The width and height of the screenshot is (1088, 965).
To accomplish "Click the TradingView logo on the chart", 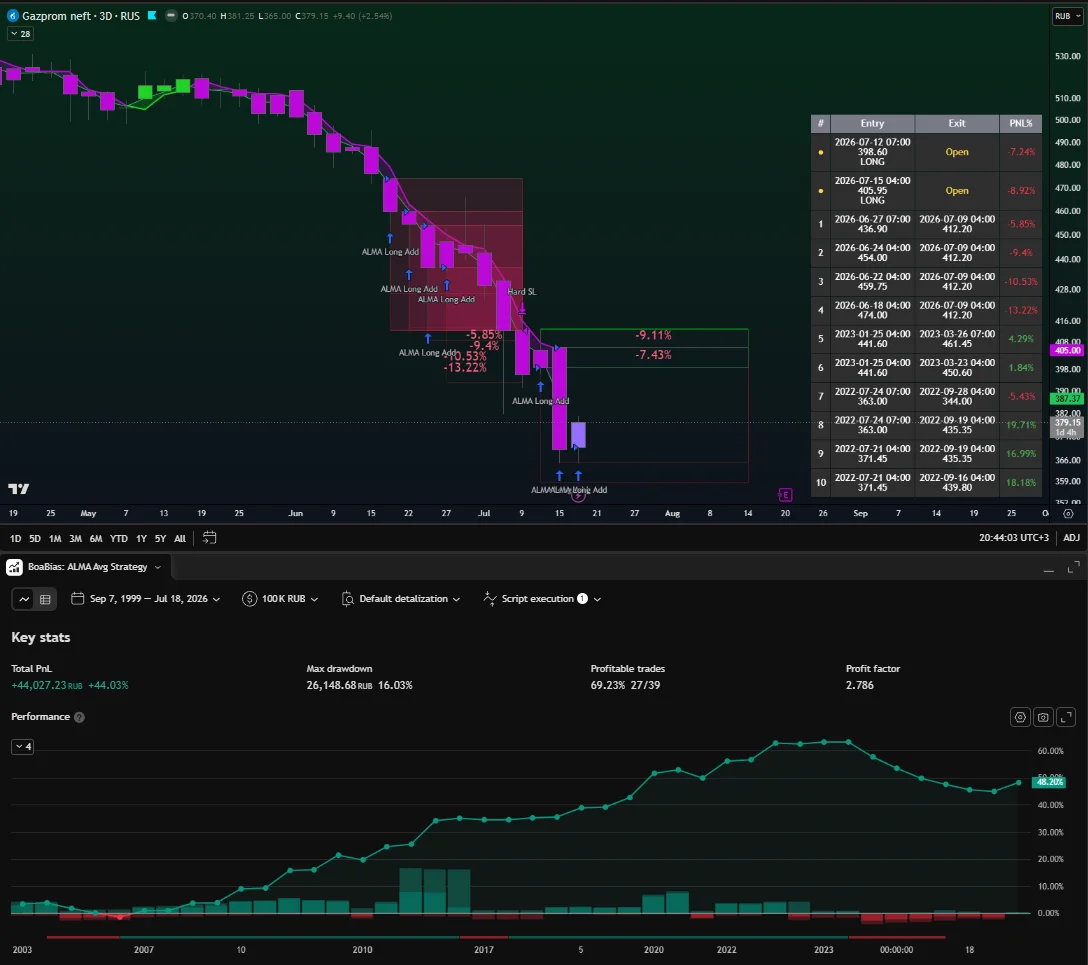I will coord(19,488).
